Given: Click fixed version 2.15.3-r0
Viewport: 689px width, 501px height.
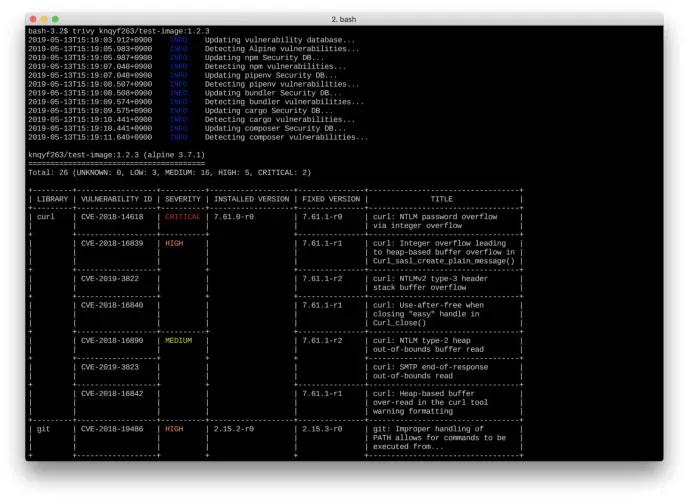Looking at the screenshot, I should 322,429.
